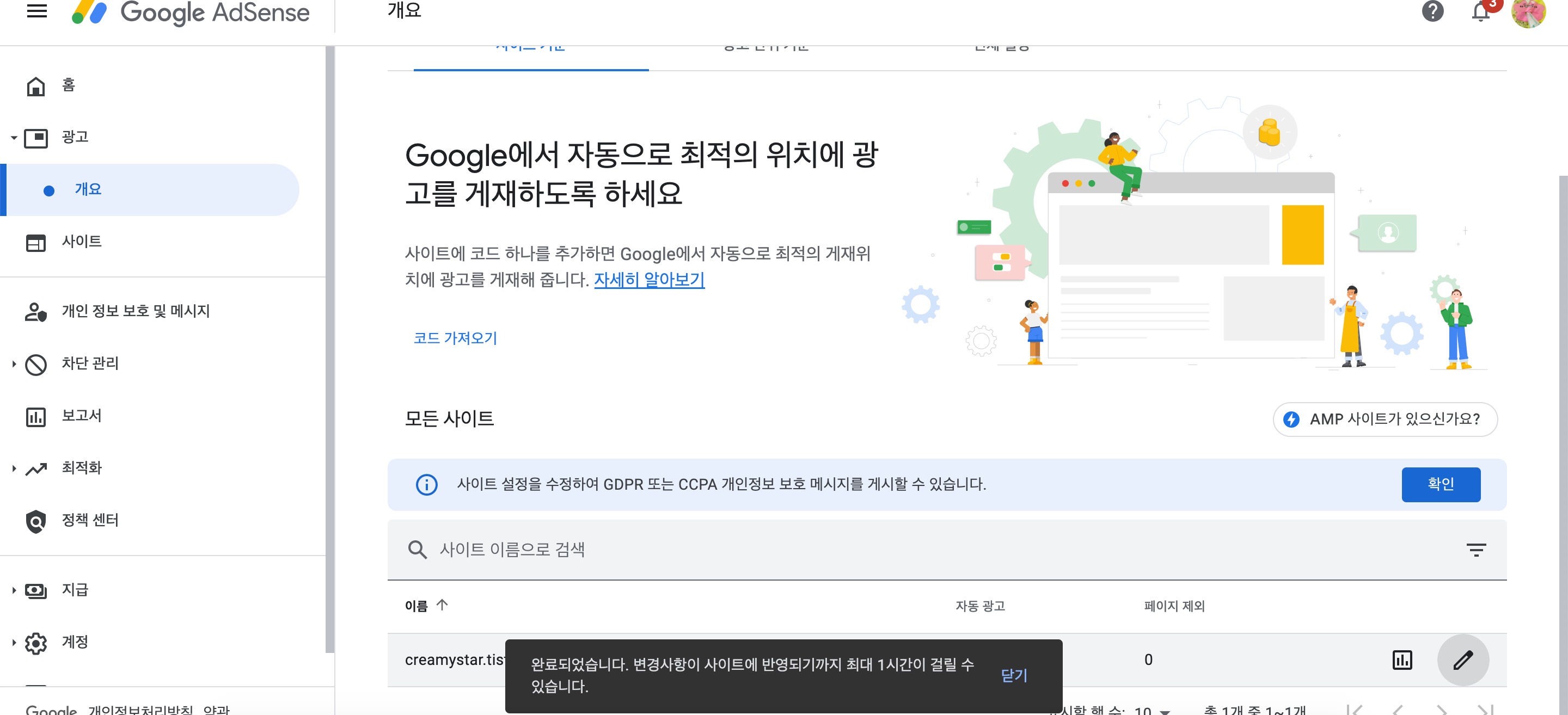Open the 자세히 알아보기 link
Screen dimensions: 1568x715
point(649,279)
